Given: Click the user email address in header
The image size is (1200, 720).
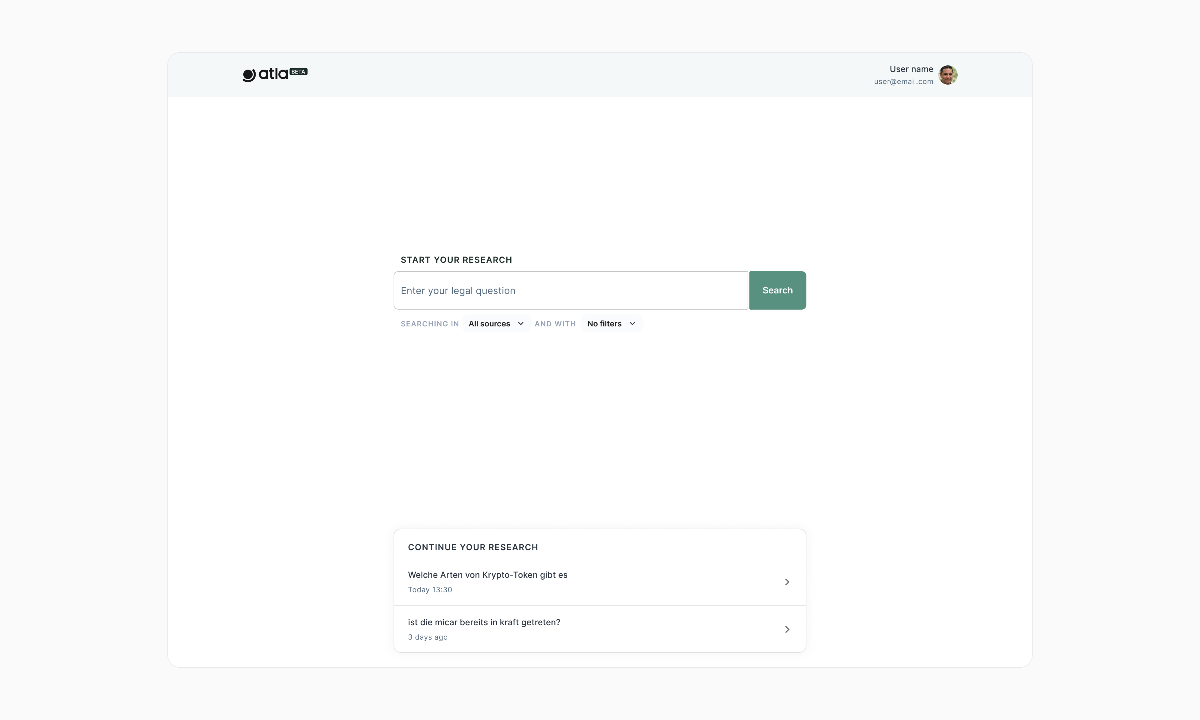Looking at the screenshot, I should pyautogui.click(x=904, y=82).
